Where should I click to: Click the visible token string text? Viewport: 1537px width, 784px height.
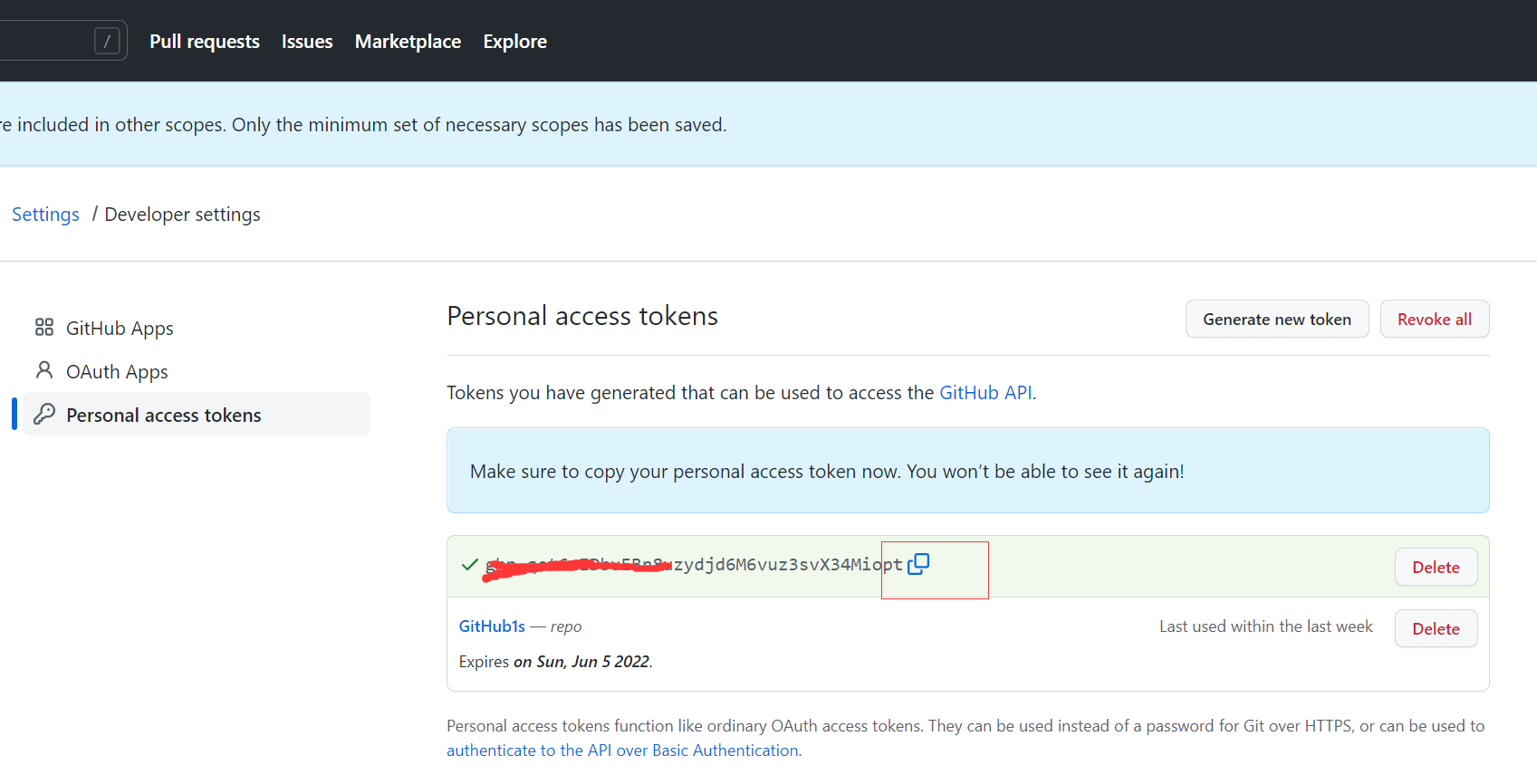[695, 565]
